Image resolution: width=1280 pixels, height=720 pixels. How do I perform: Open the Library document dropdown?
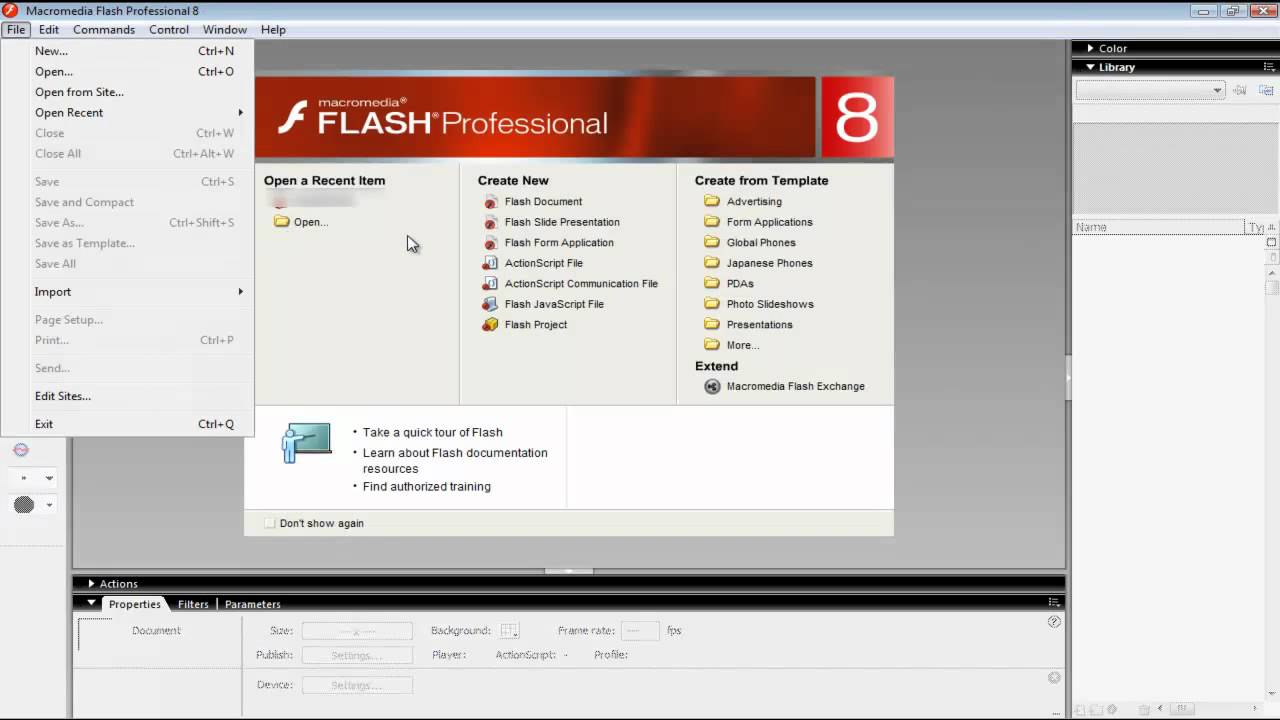[1150, 90]
